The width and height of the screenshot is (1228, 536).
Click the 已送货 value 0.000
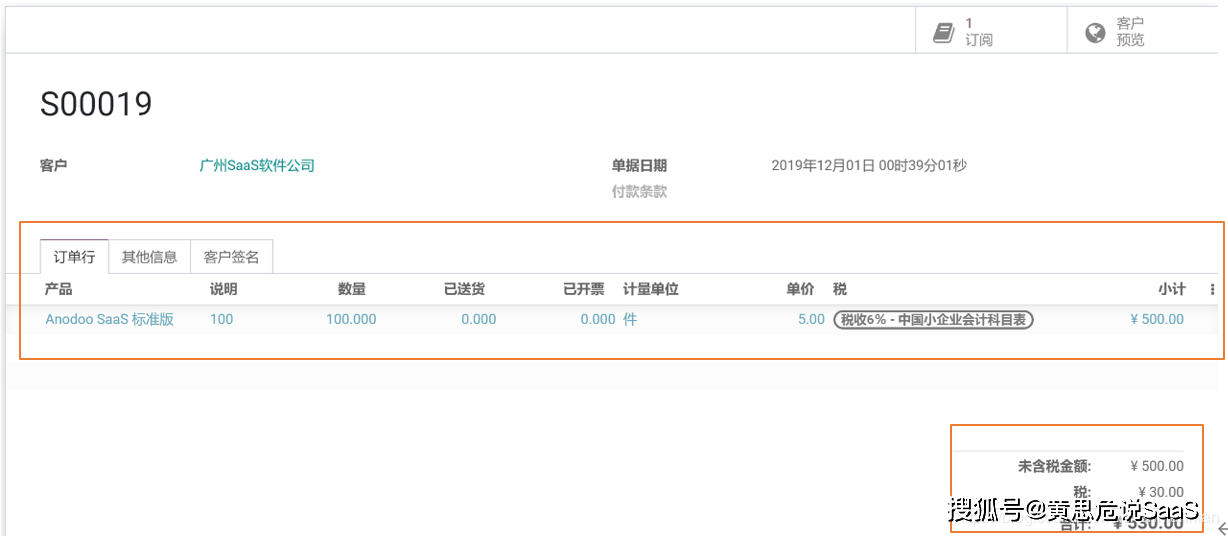coord(478,320)
